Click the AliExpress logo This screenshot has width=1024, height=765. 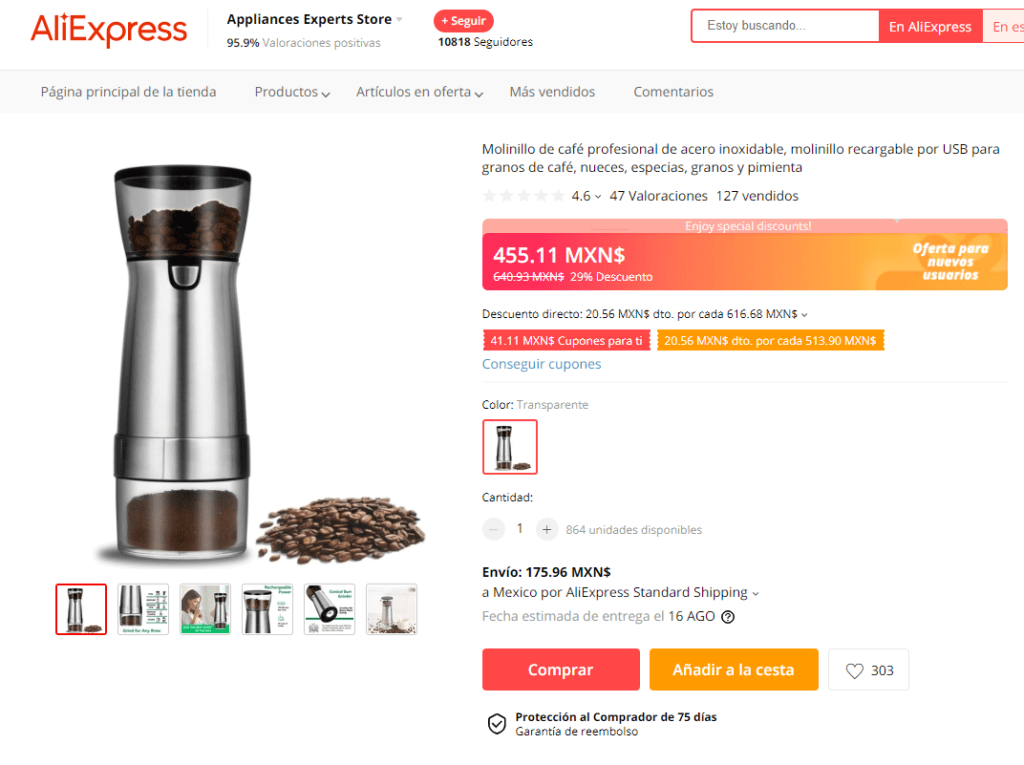coord(109,29)
